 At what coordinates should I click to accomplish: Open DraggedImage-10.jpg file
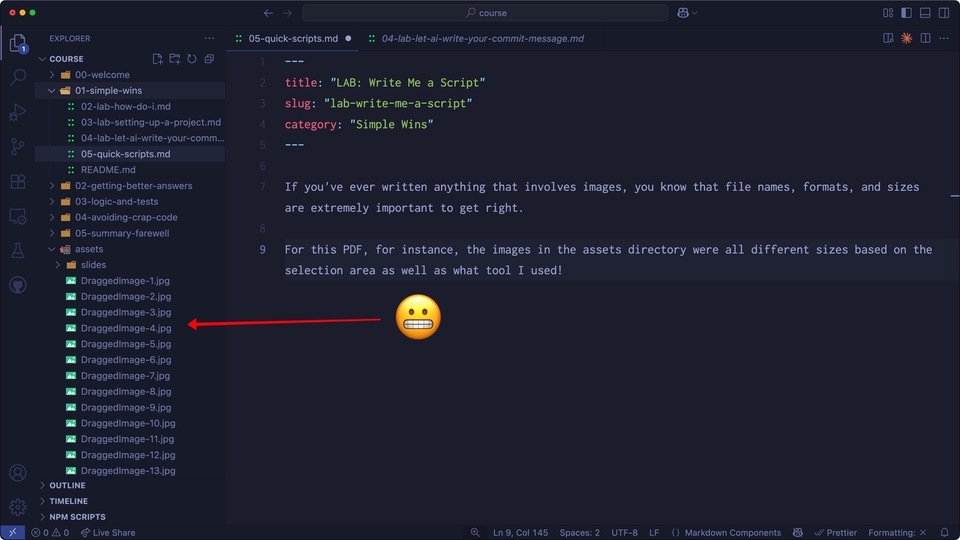click(130, 423)
